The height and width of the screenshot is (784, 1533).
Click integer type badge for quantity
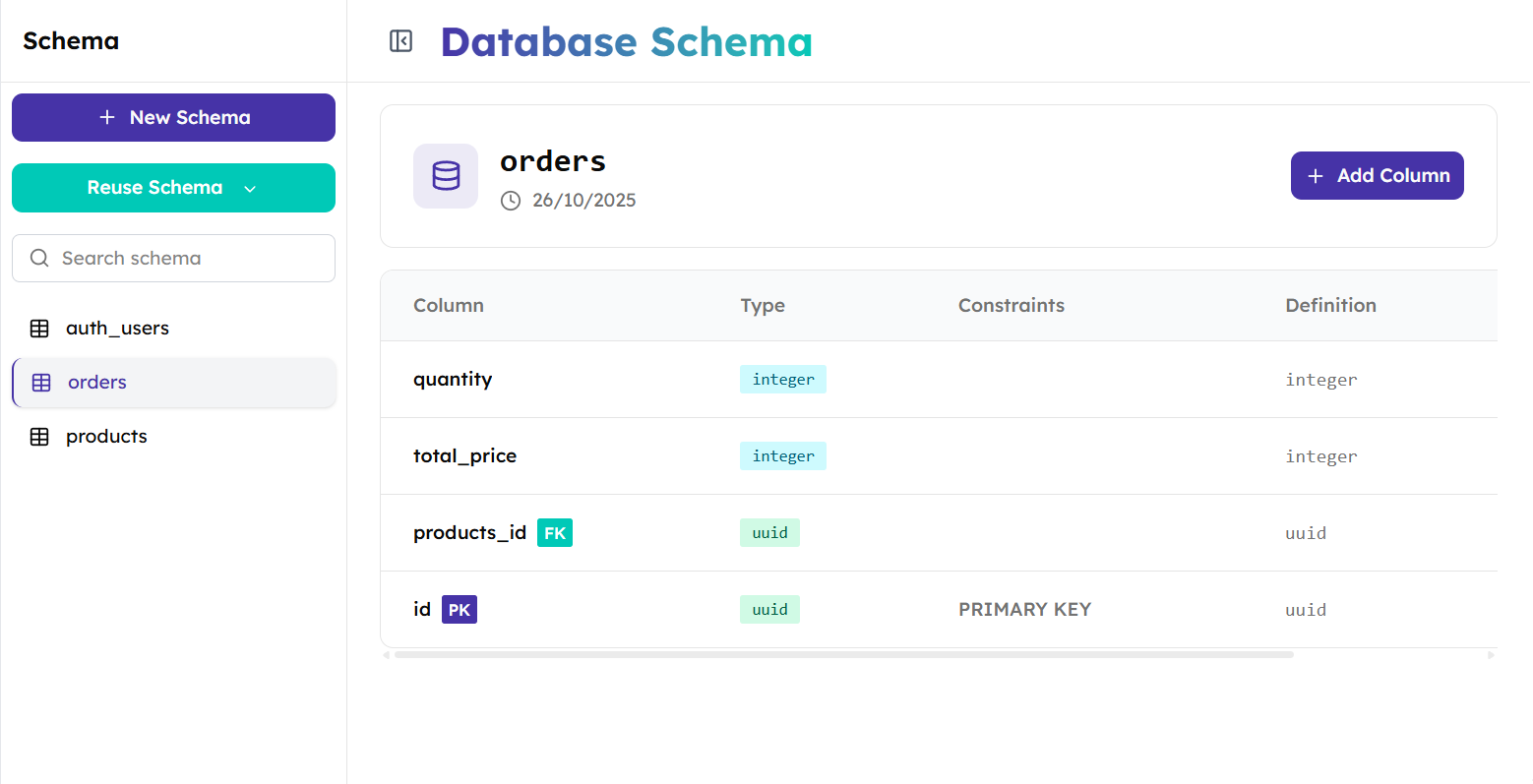coord(783,380)
